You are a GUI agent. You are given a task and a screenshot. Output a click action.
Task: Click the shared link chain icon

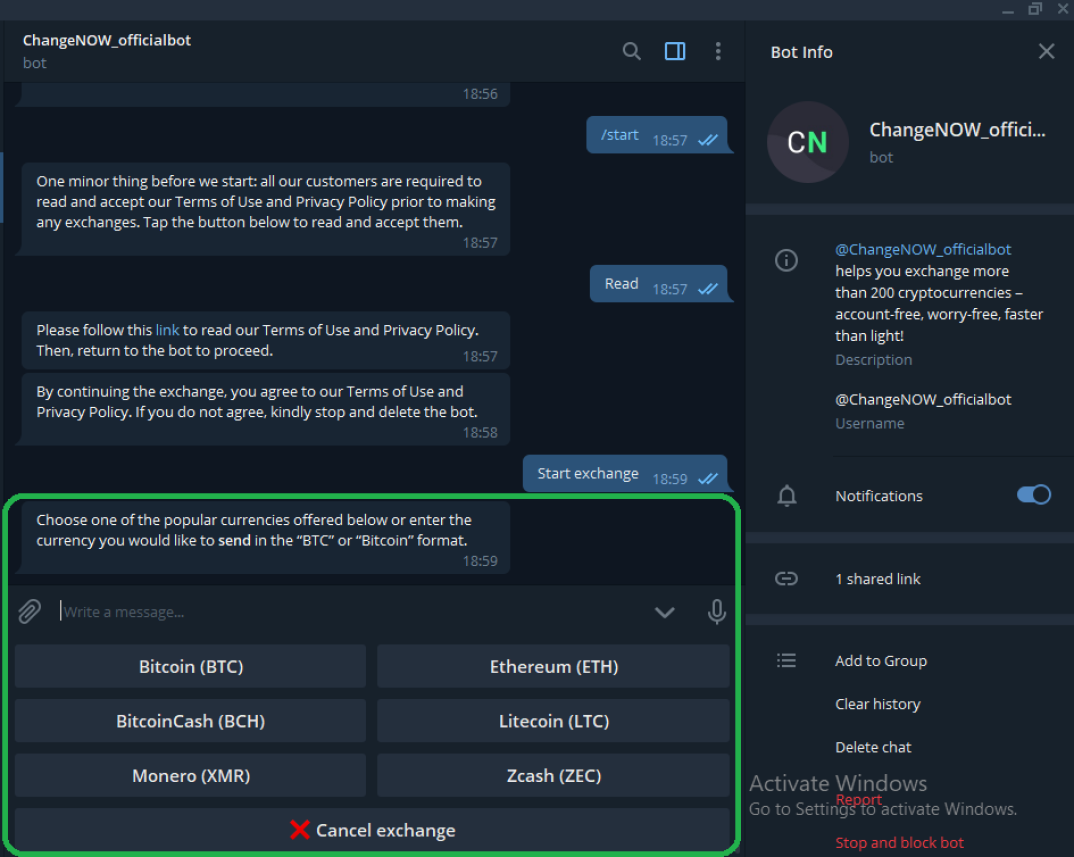pyautogui.click(x=786, y=579)
